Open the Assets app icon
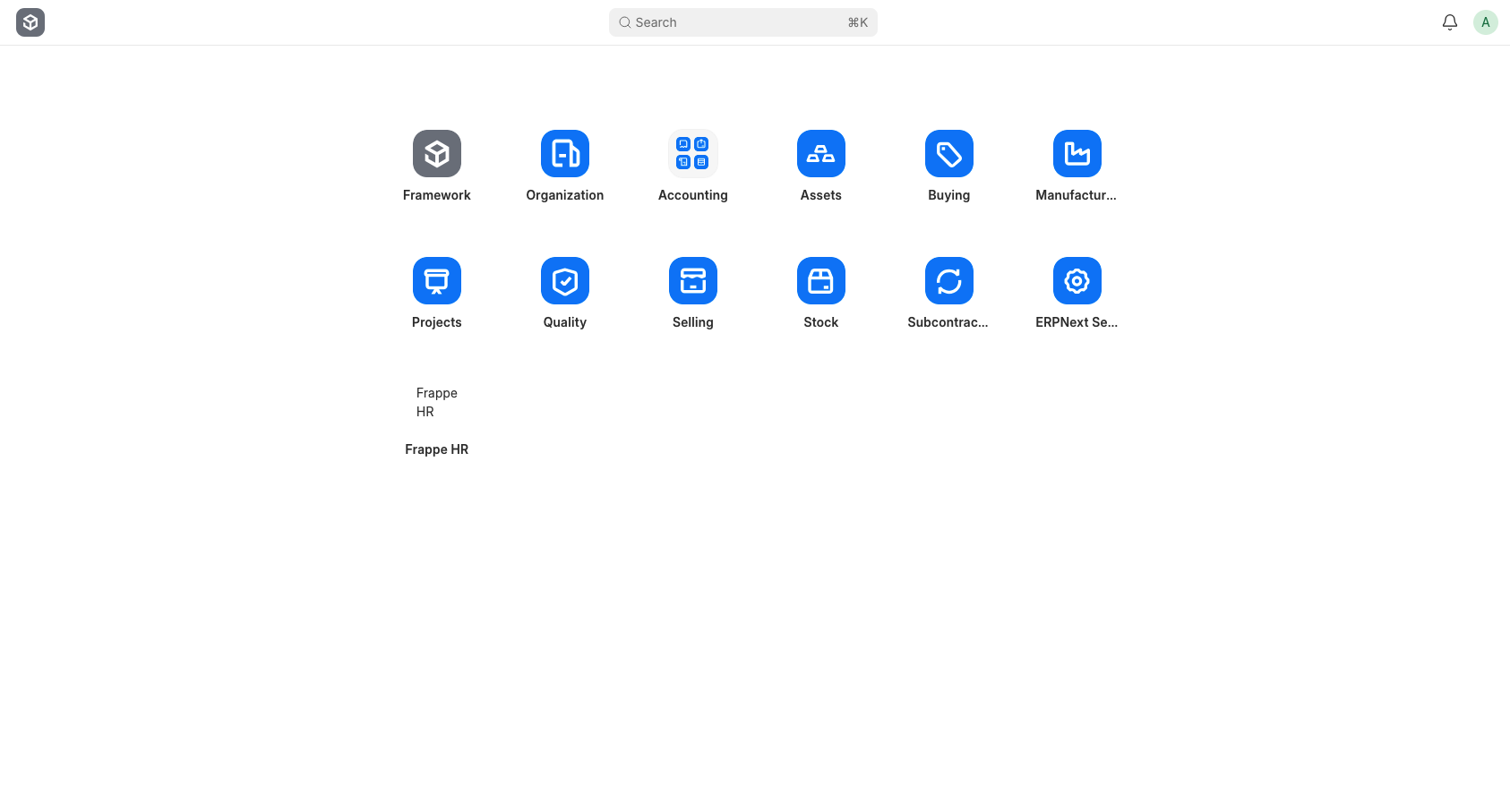 [x=821, y=154]
